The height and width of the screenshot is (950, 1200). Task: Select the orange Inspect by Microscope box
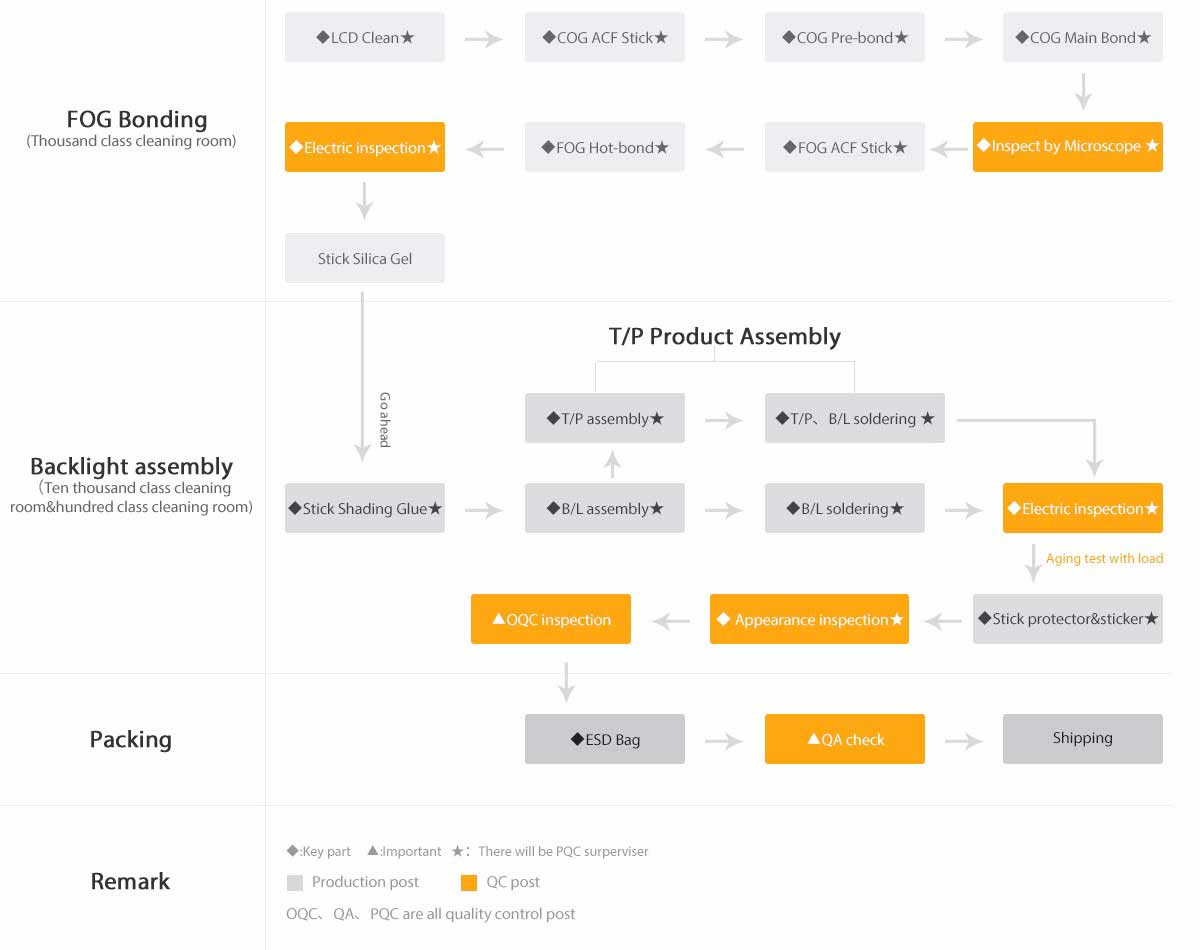click(1068, 147)
